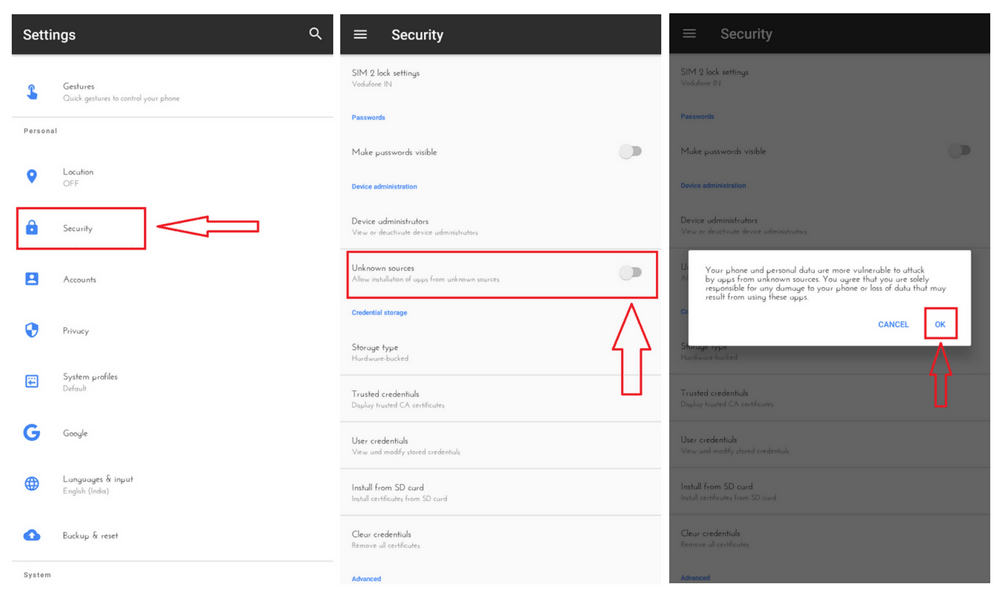The image size is (1000, 600).
Task: Enable Unknown sources switch on undimmed screen
Action: click(630, 272)
